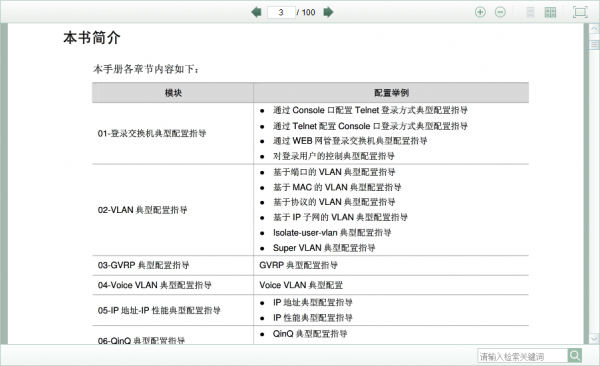Click the 配置举例 column header
Screen dimensions: 600x366
tap(391, 93)
